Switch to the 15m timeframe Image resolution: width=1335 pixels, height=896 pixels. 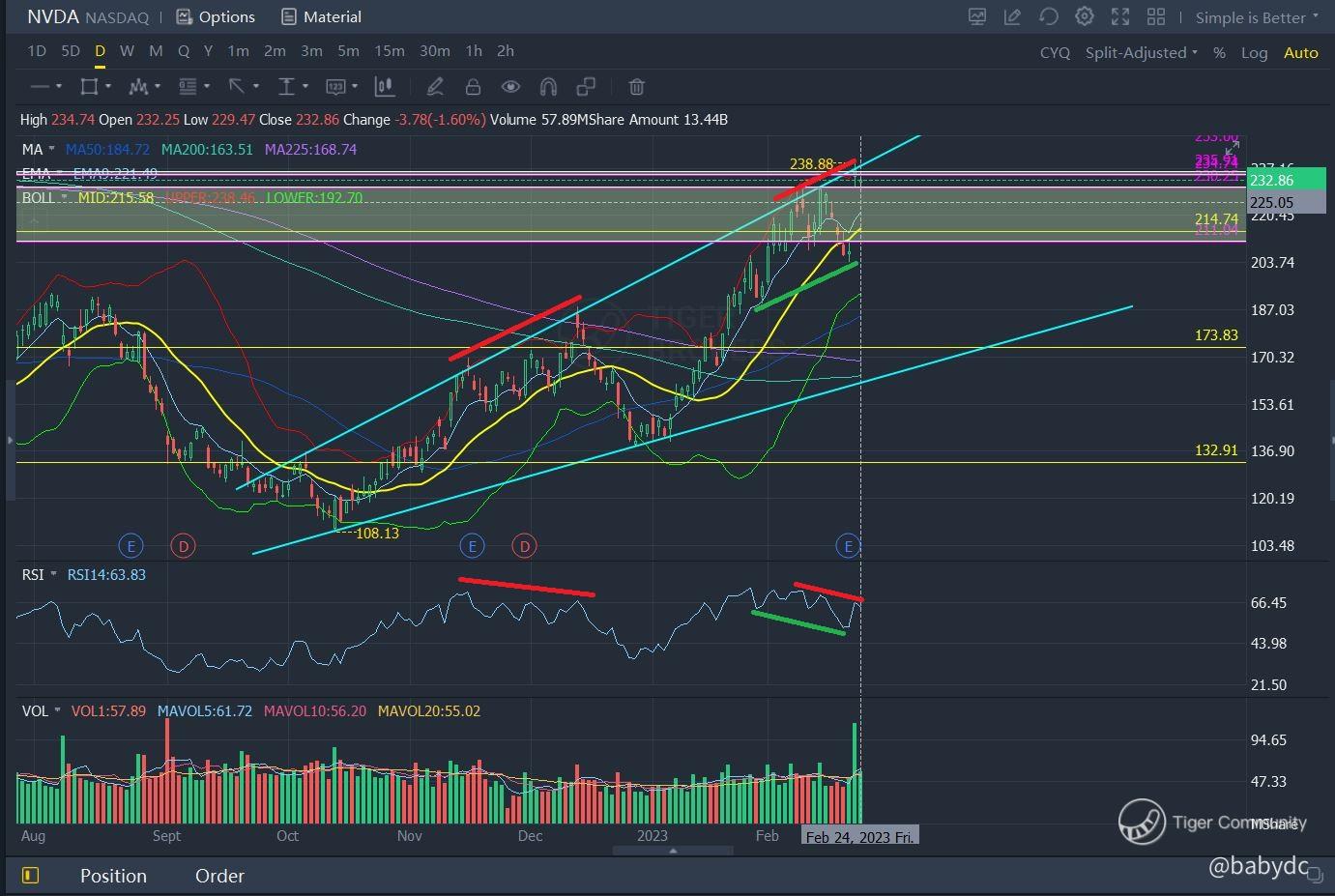[x=390, y=51]
